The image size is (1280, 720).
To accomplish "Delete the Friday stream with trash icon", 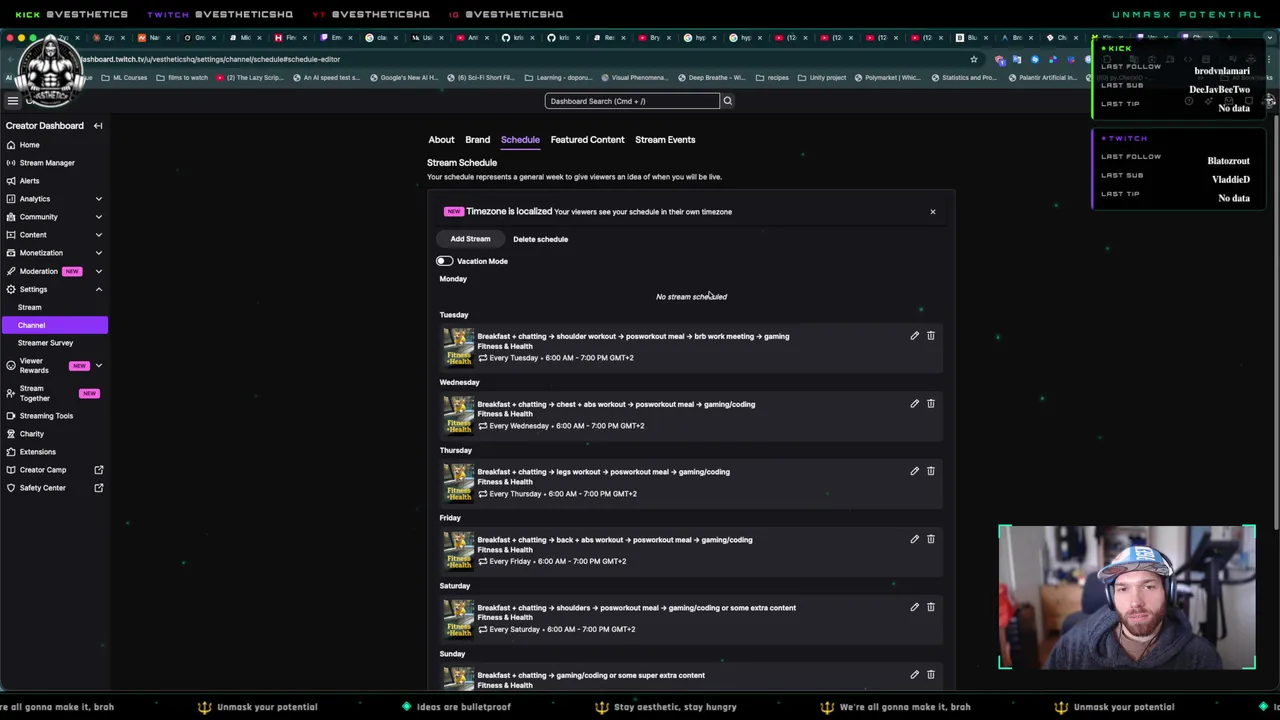I will (930, 539).
